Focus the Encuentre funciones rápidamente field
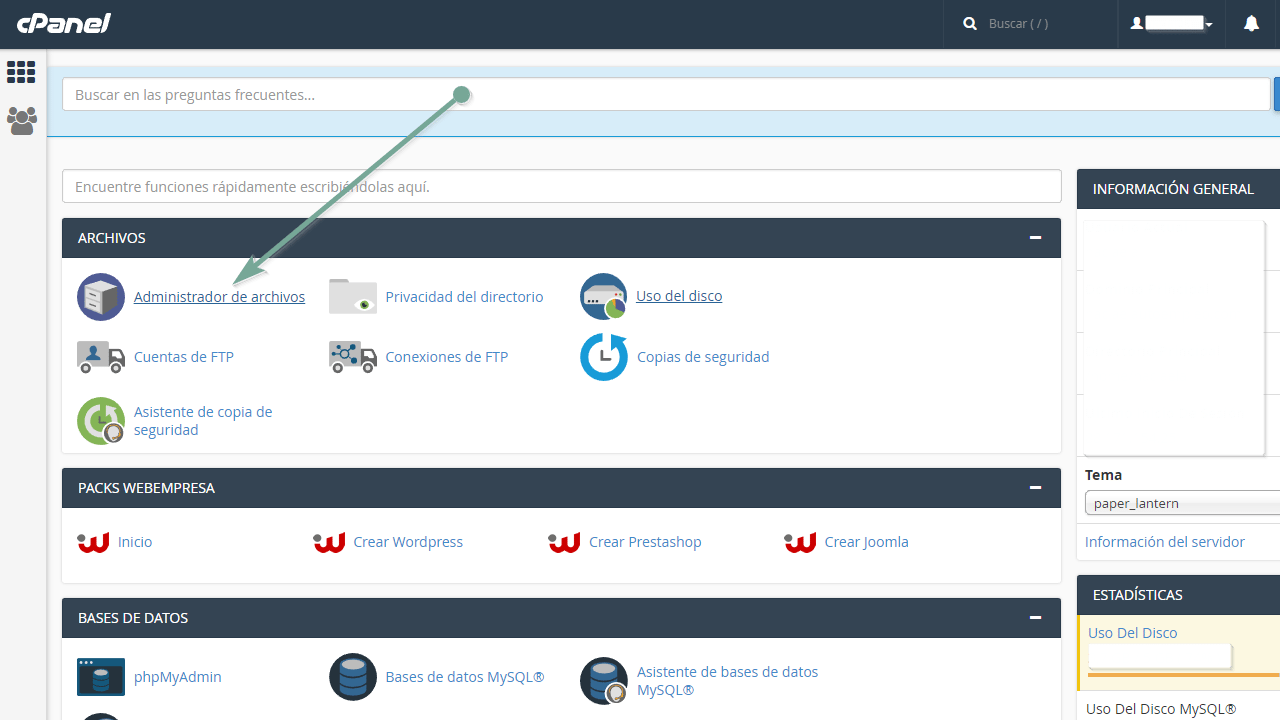This screenshot has height=720, width=1280. (x=561, y=186)
